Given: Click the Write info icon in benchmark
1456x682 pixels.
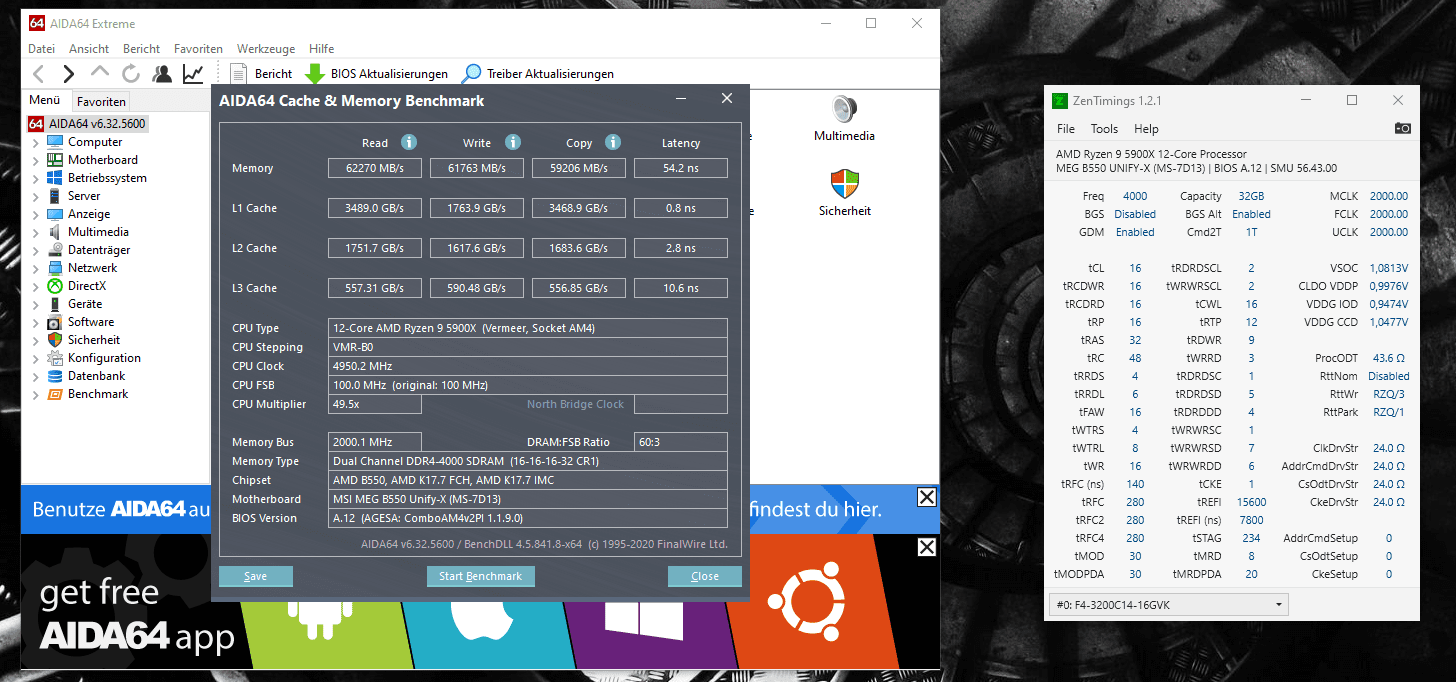Looking at the screenshot, I should tap(513, 142).
